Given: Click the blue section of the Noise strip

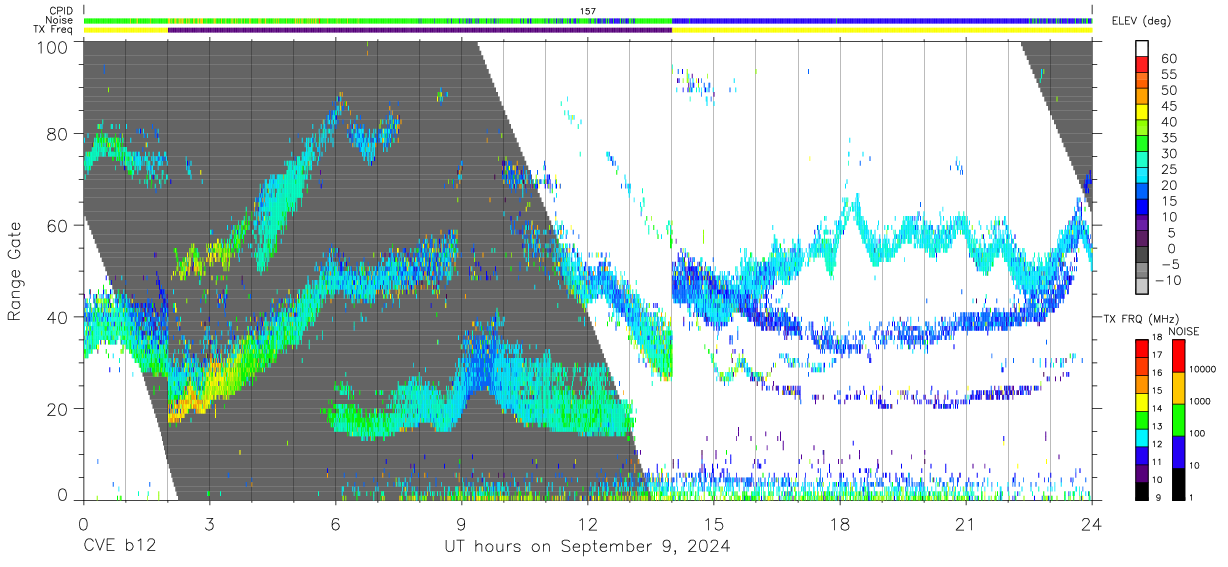Looking at the screenshot, I should 882,20.
